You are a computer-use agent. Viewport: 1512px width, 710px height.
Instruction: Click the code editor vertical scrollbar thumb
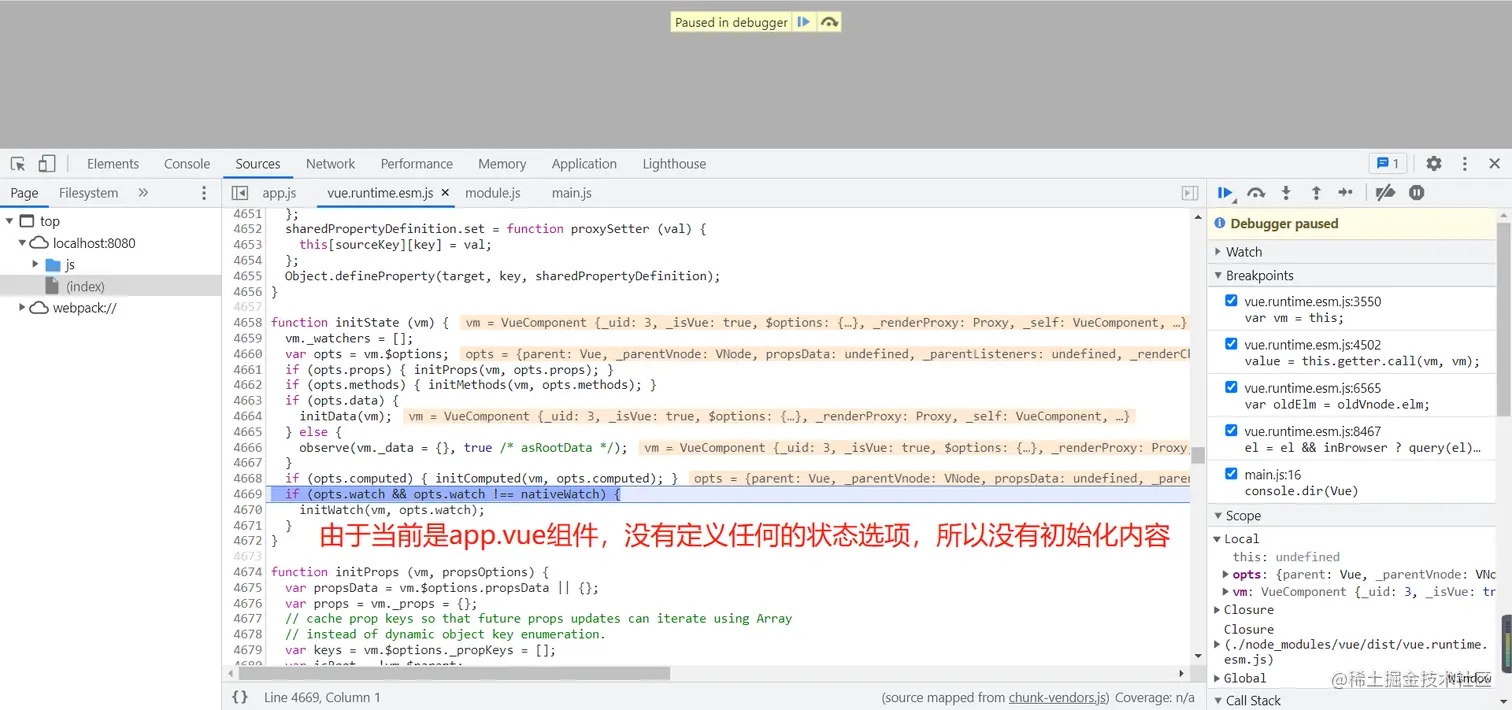[1197, 455]
